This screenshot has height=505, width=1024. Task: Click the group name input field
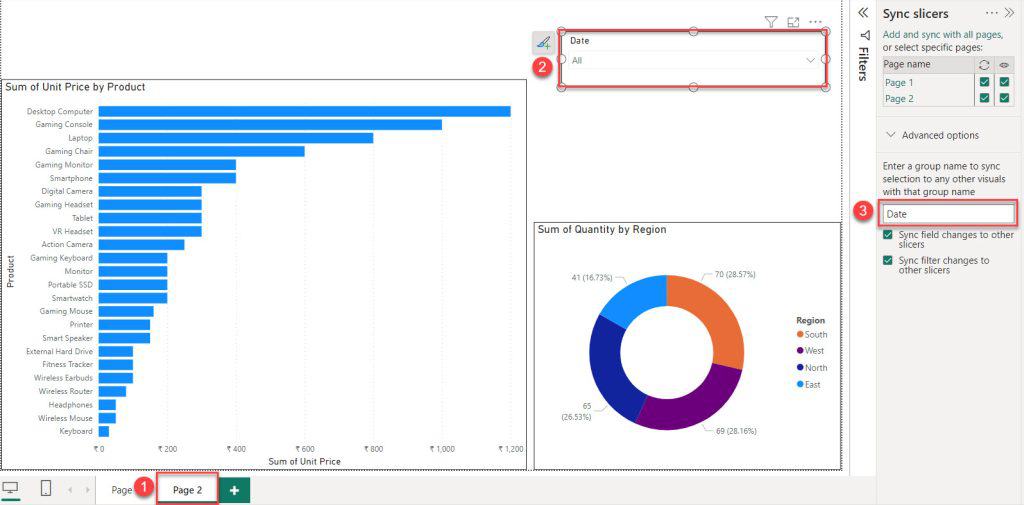[948, 214]
